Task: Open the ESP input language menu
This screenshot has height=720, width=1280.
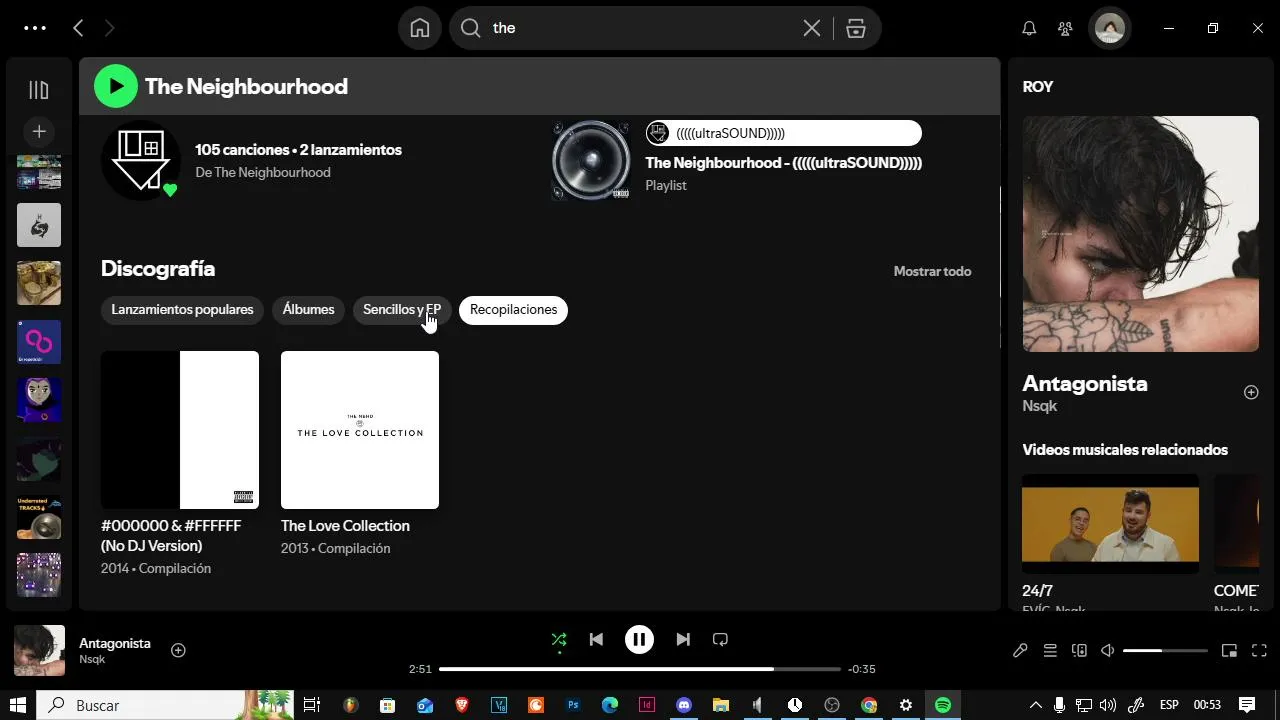Action: click(x=1169, y=705)
